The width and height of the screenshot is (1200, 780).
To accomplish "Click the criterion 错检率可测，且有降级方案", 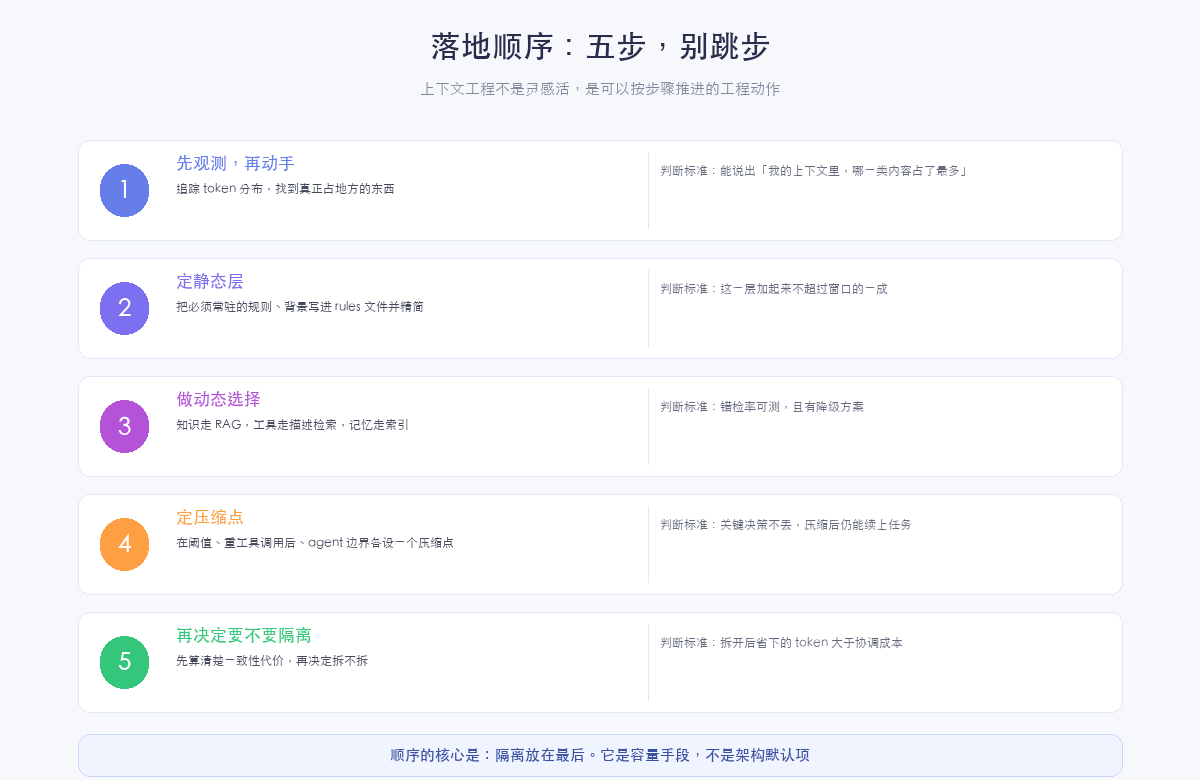I will coord(762,407).
